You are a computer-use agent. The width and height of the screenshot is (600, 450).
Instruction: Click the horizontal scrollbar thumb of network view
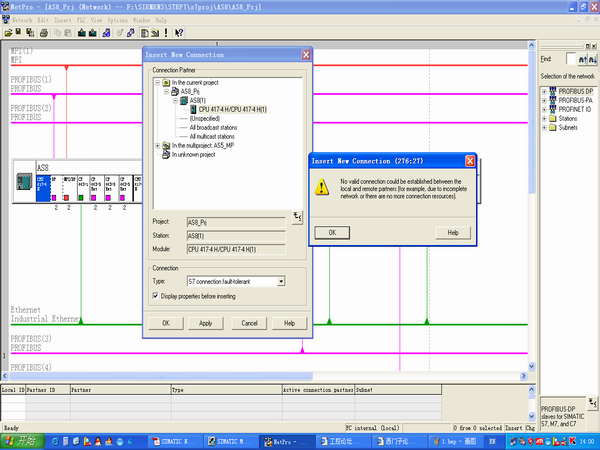point(161,376)
